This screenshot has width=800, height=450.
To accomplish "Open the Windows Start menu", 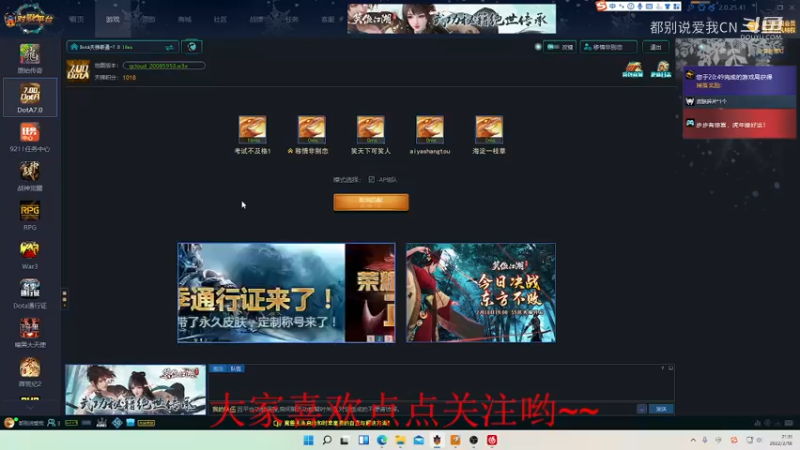I will 309,440.
